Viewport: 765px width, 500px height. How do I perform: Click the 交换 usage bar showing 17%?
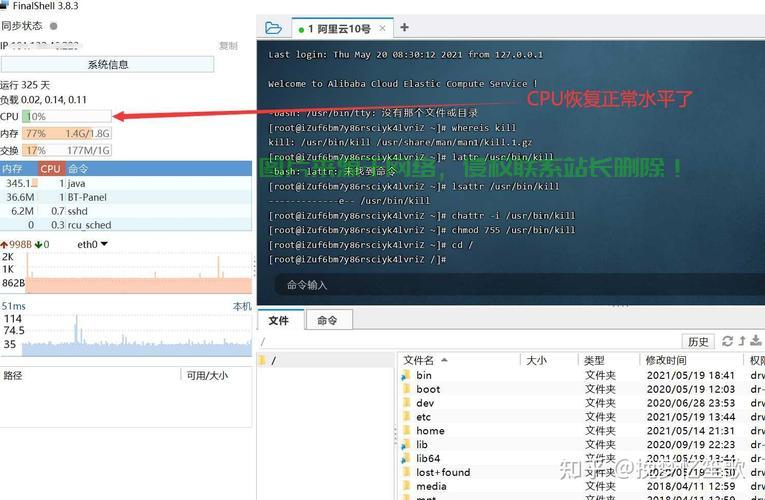coord(67,150)
